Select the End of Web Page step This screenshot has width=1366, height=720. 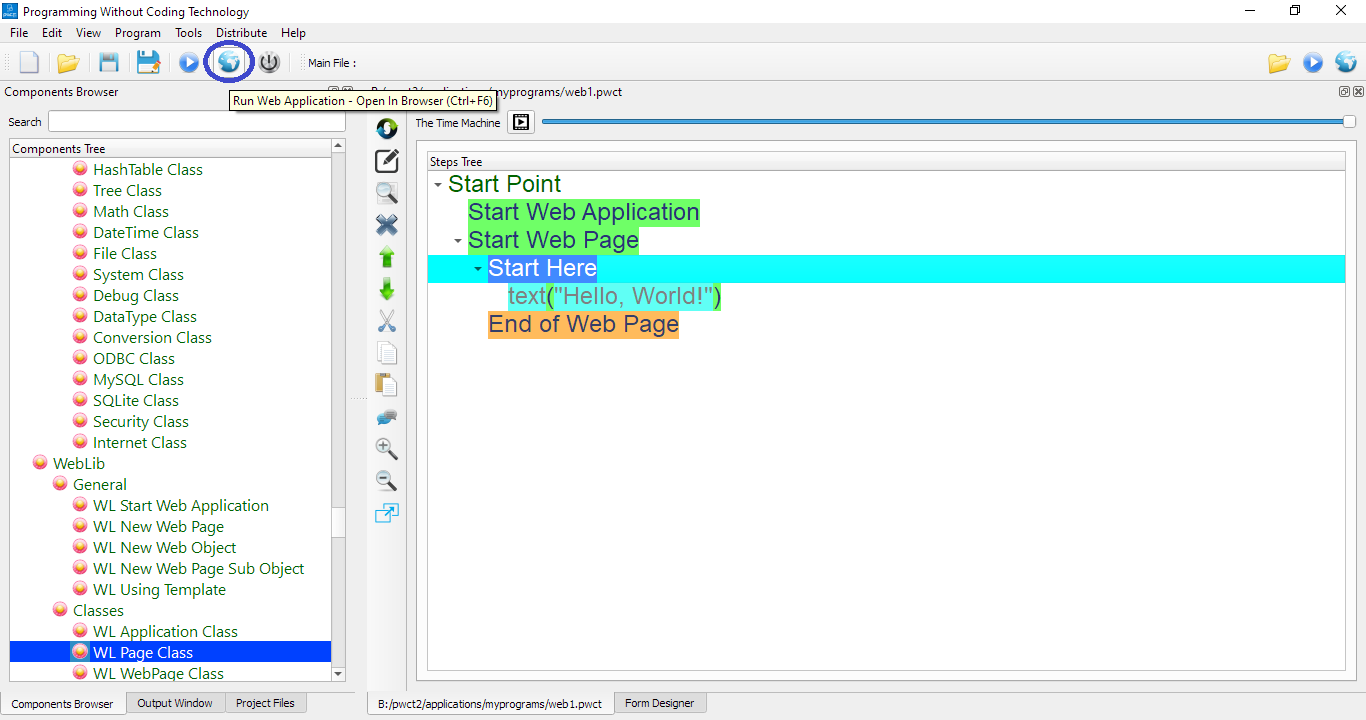pos(583,325)
